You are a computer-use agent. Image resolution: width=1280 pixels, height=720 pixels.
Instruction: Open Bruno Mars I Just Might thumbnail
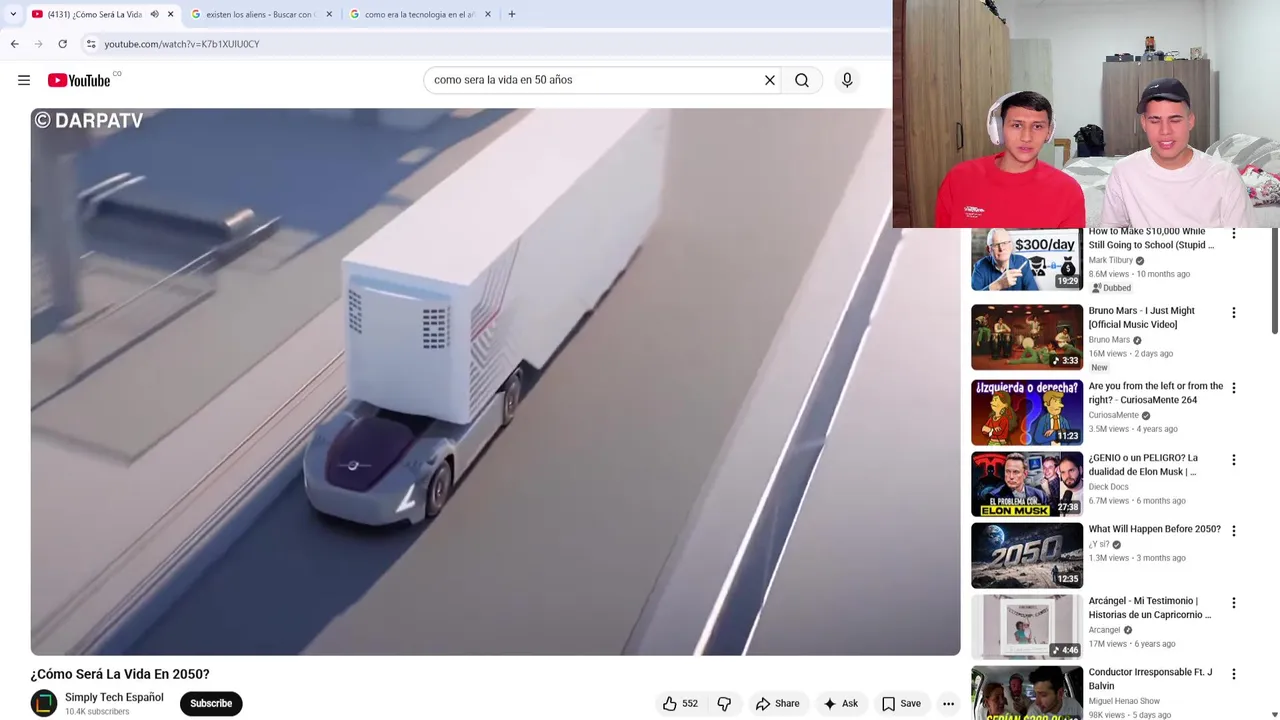[1027, 337]
